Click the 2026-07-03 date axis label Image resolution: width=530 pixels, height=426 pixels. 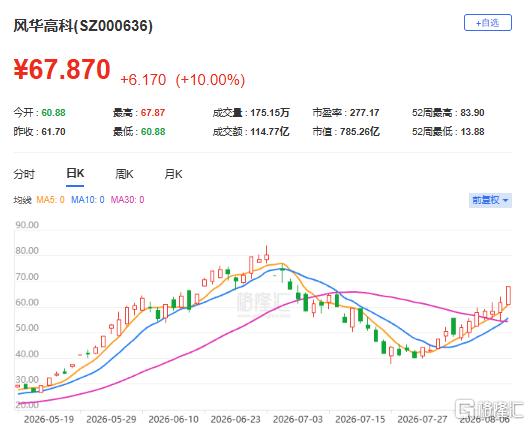[298, 419]
